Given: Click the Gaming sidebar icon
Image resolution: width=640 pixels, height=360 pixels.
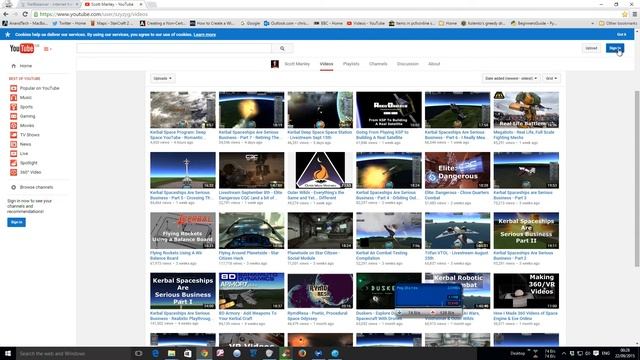Looking at the screenshot, I should tap(13, 116).
